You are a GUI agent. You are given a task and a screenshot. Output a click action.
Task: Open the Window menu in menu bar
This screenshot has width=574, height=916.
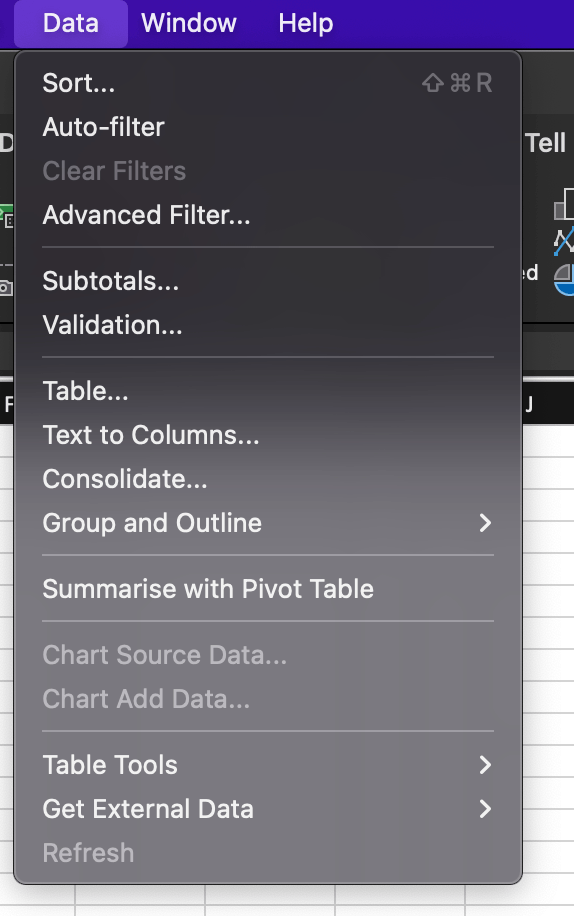click(x=189, y=23)
